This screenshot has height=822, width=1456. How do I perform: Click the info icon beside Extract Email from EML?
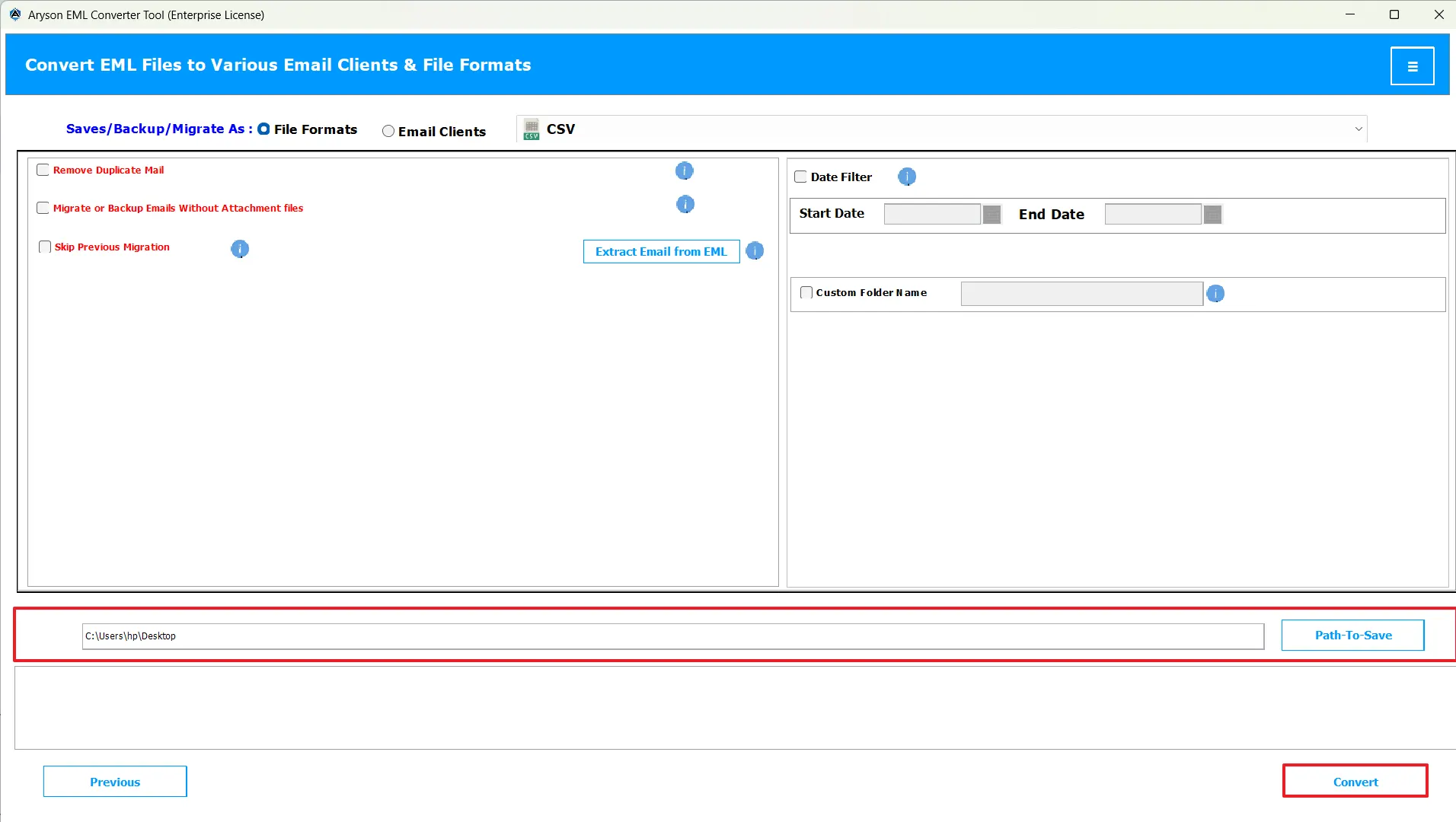click(x=755, y=251)
